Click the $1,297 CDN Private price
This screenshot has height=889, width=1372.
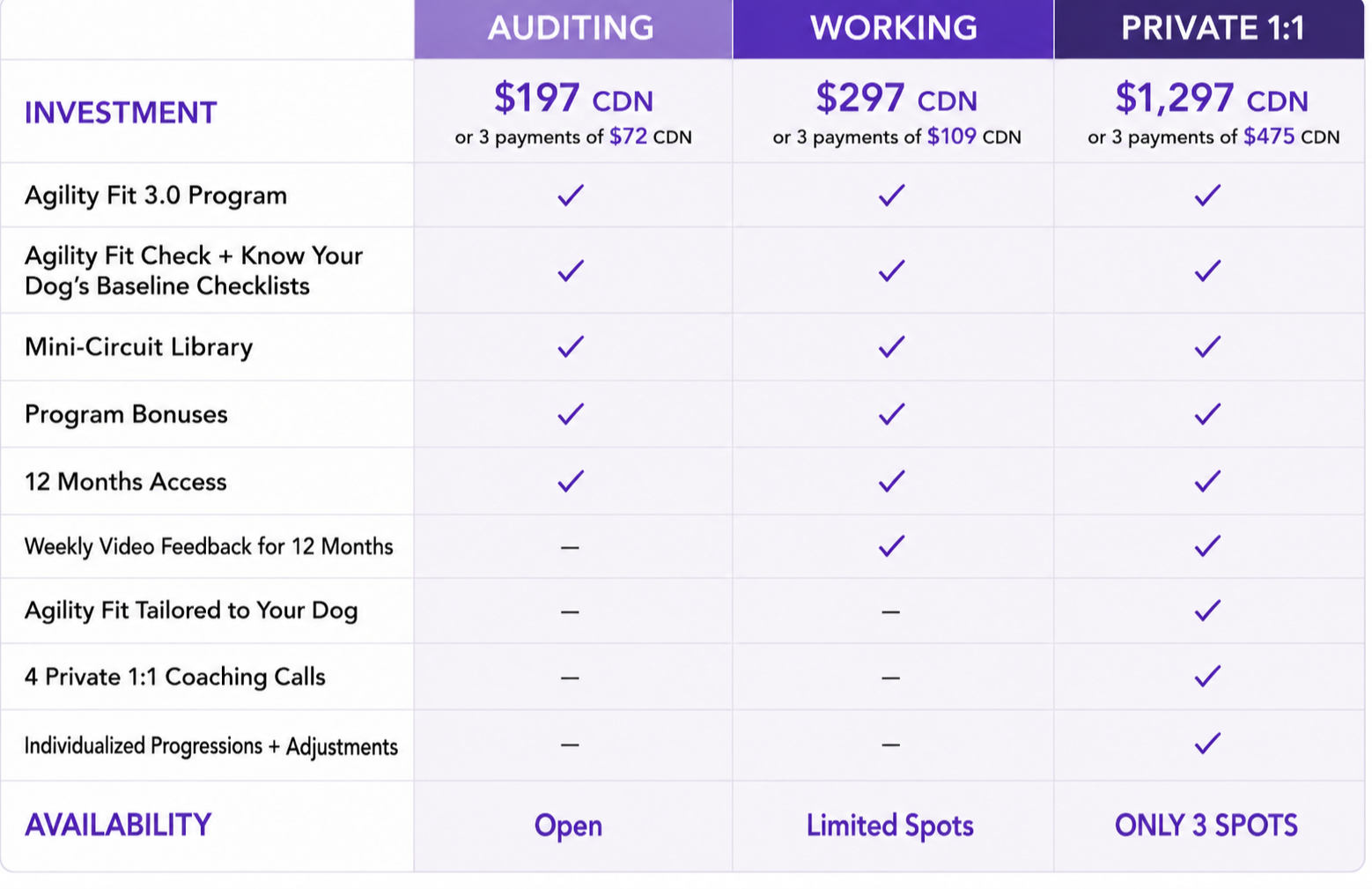click(1211, 98)
